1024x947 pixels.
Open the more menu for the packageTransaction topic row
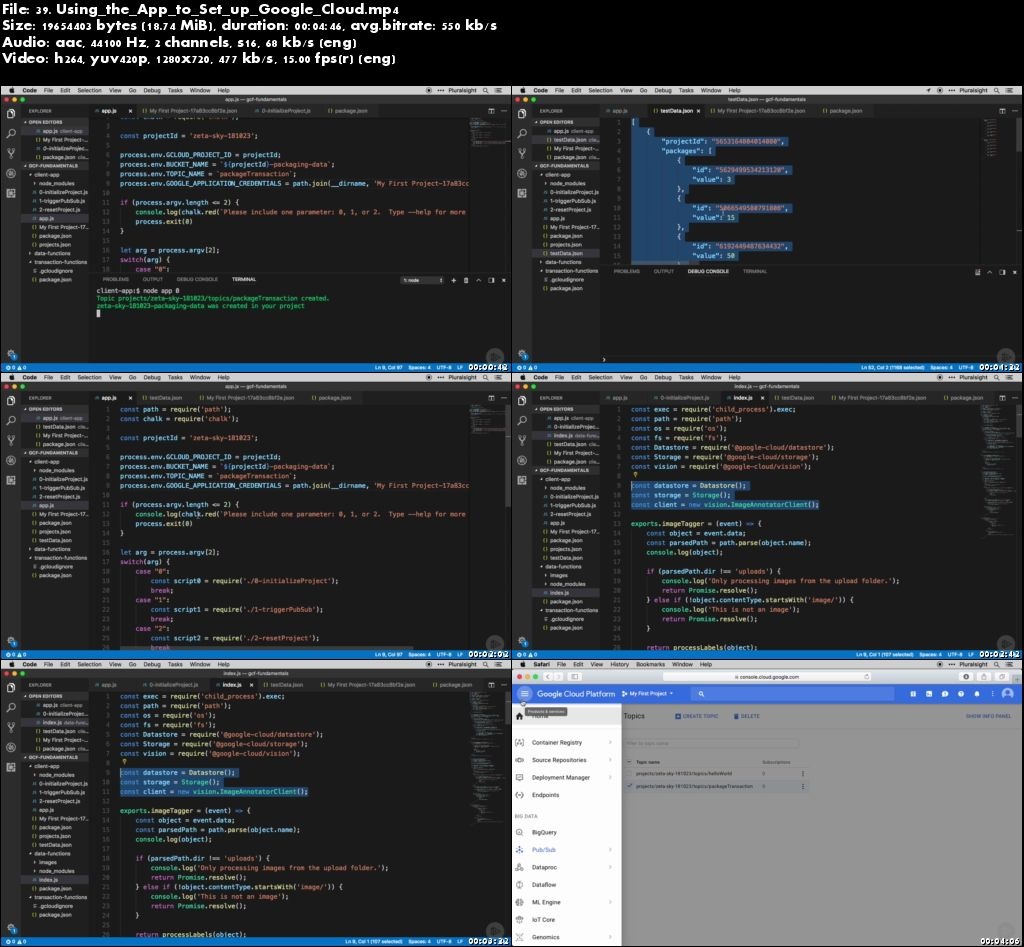click(x=803, y=787)
